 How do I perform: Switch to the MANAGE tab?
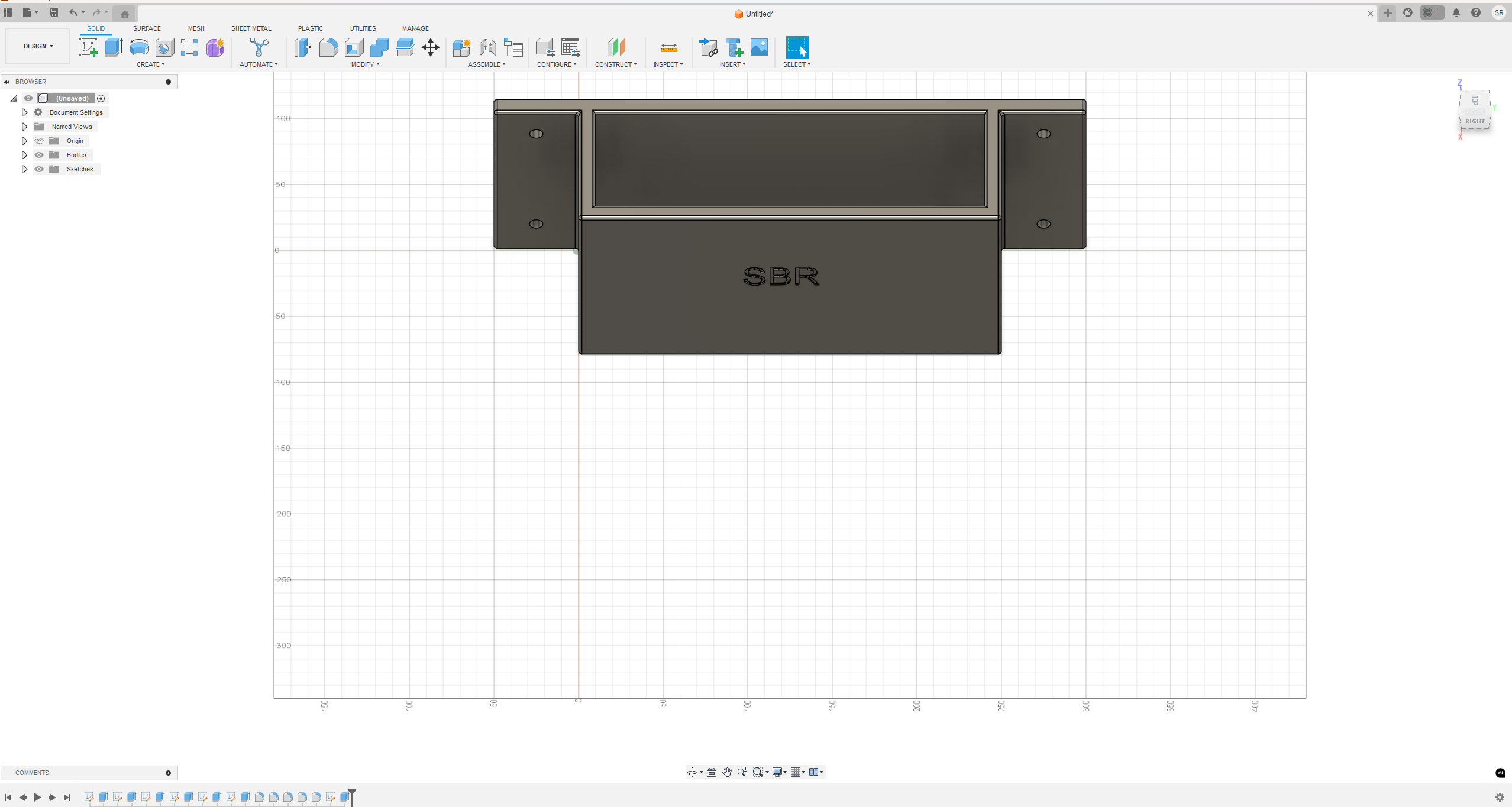415,28
